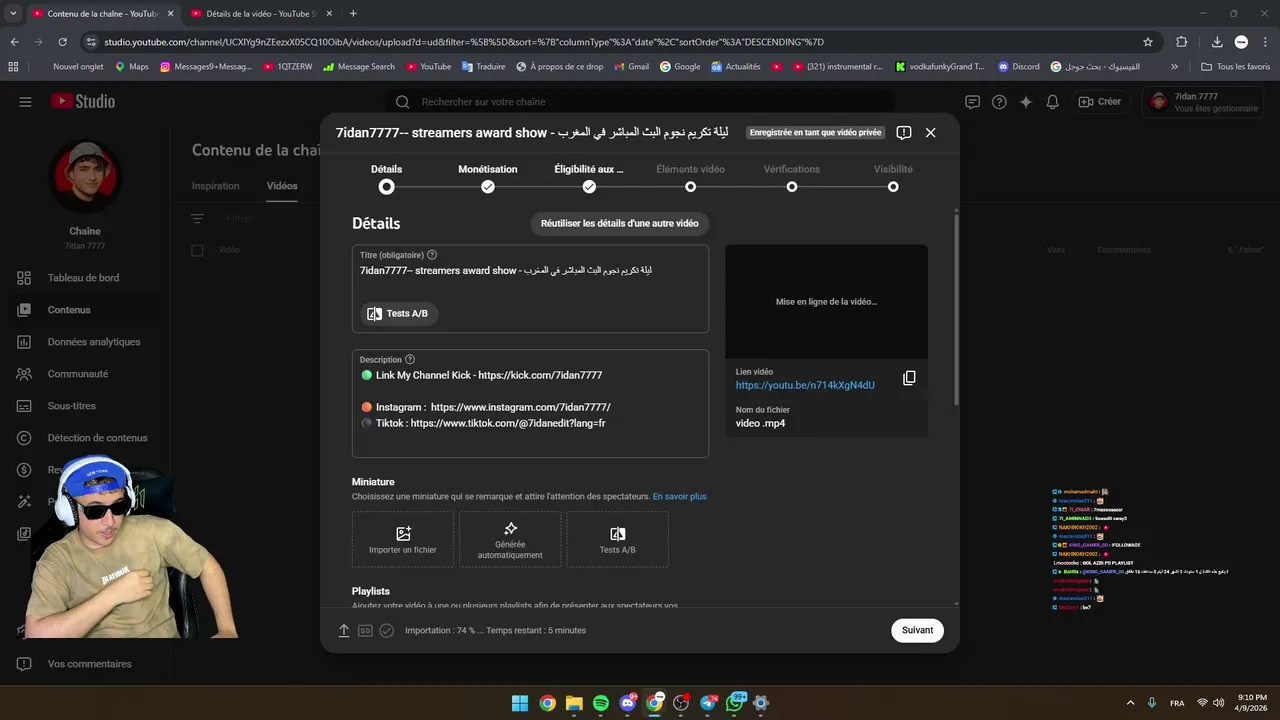Click the video upload preview thumbnail
Image resolution: width=1280 pixels, height=720 pixels.
coord(826,302)
